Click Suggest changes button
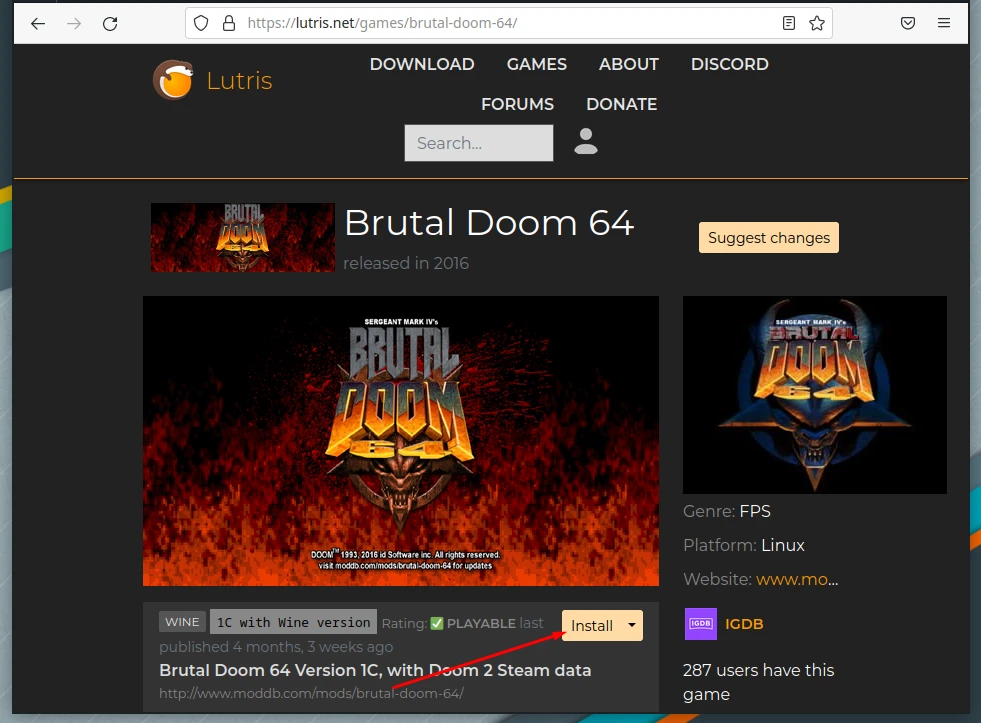The image size is (981, 723). [x=769, y=238]
